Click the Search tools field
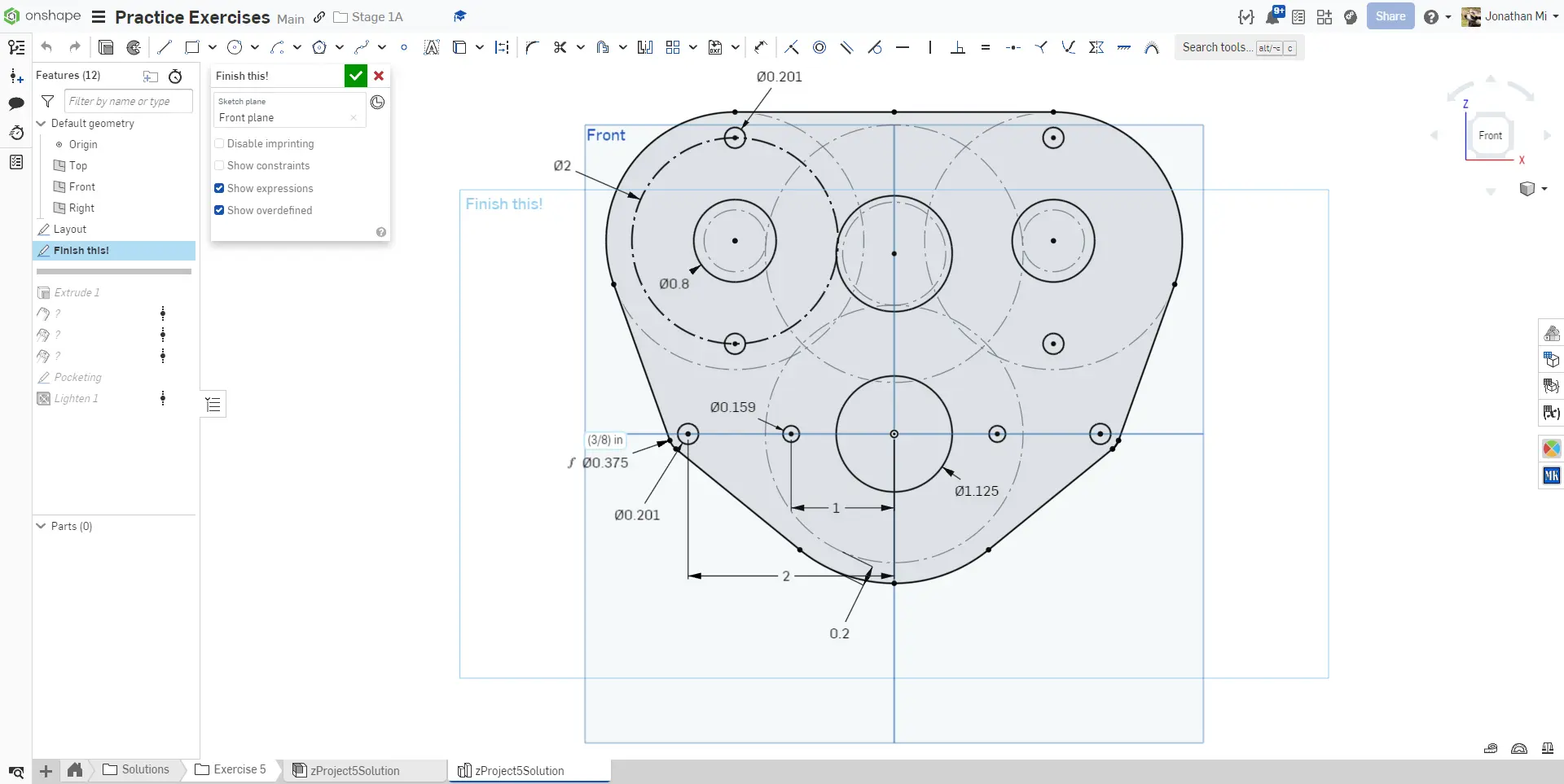 tap(1217, 47)
